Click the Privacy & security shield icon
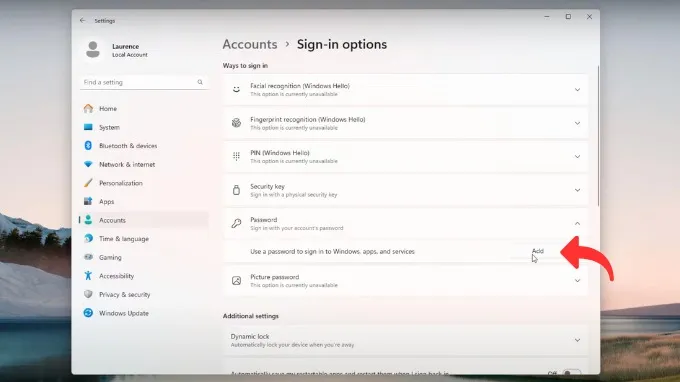The image size is (680, 382). [x=88, y=294]
